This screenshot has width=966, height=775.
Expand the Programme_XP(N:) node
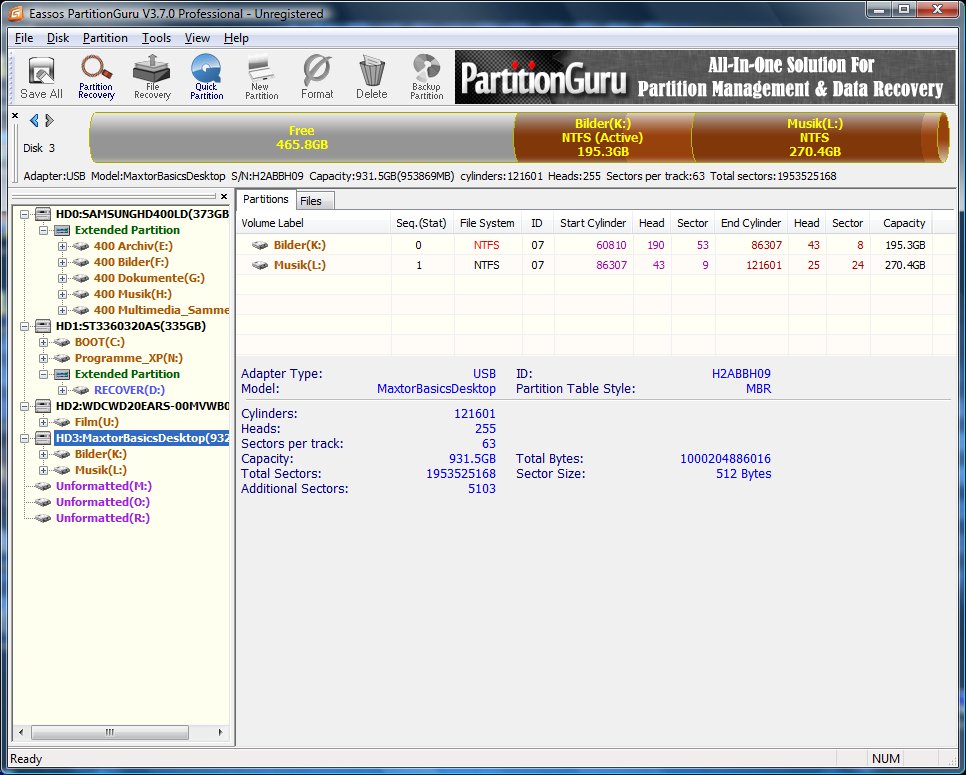pyautogui.click(x=43, y=358)
